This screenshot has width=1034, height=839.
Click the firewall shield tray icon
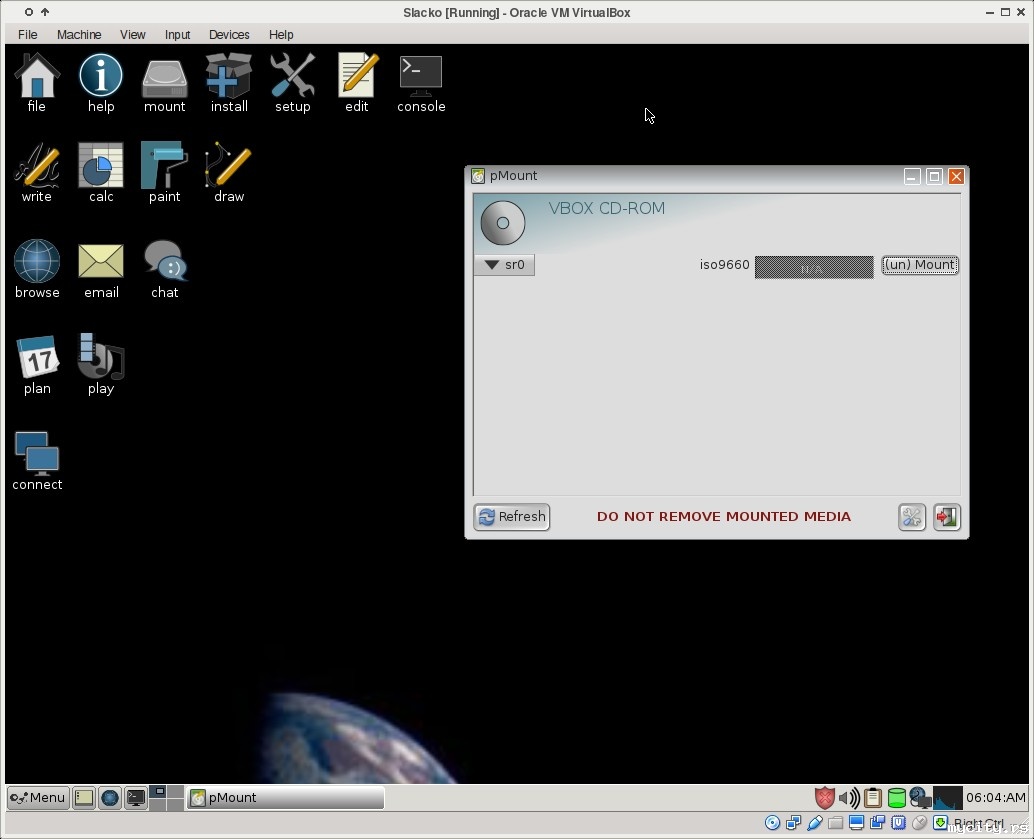coord(824,797)
